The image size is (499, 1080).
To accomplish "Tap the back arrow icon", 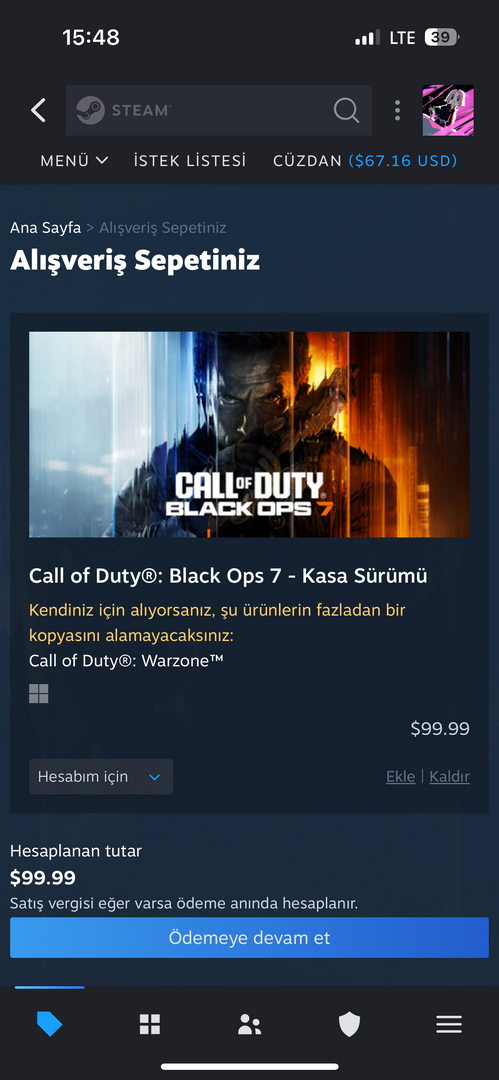I will tap(39, 110).
